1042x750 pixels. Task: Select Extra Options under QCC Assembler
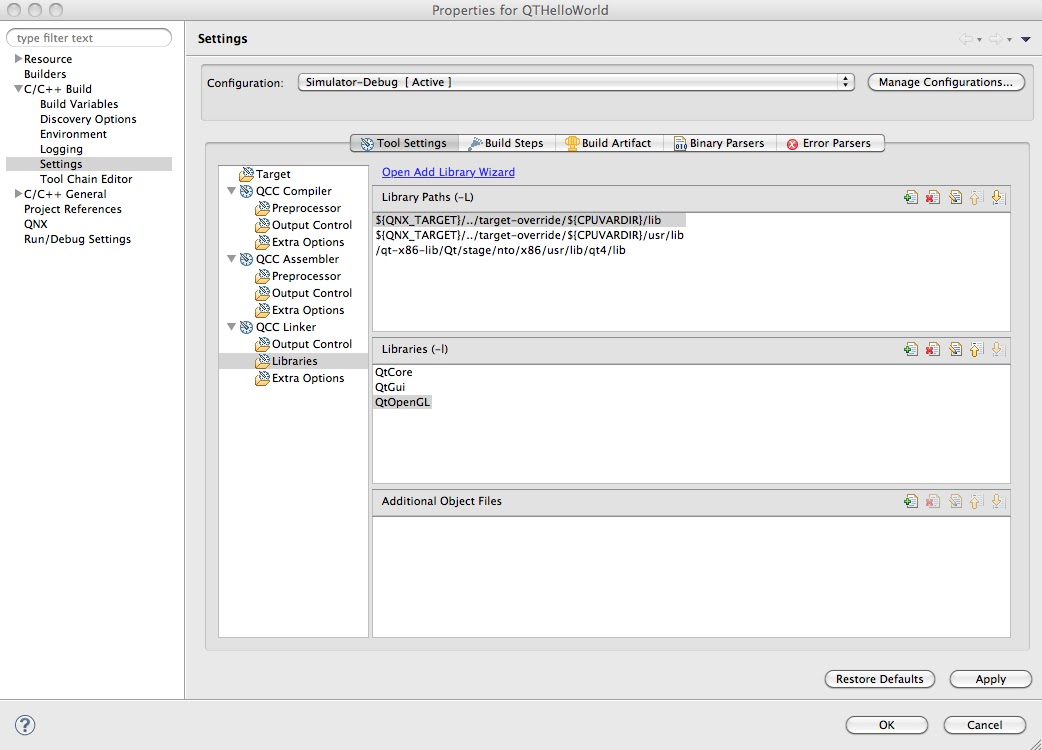300,310
